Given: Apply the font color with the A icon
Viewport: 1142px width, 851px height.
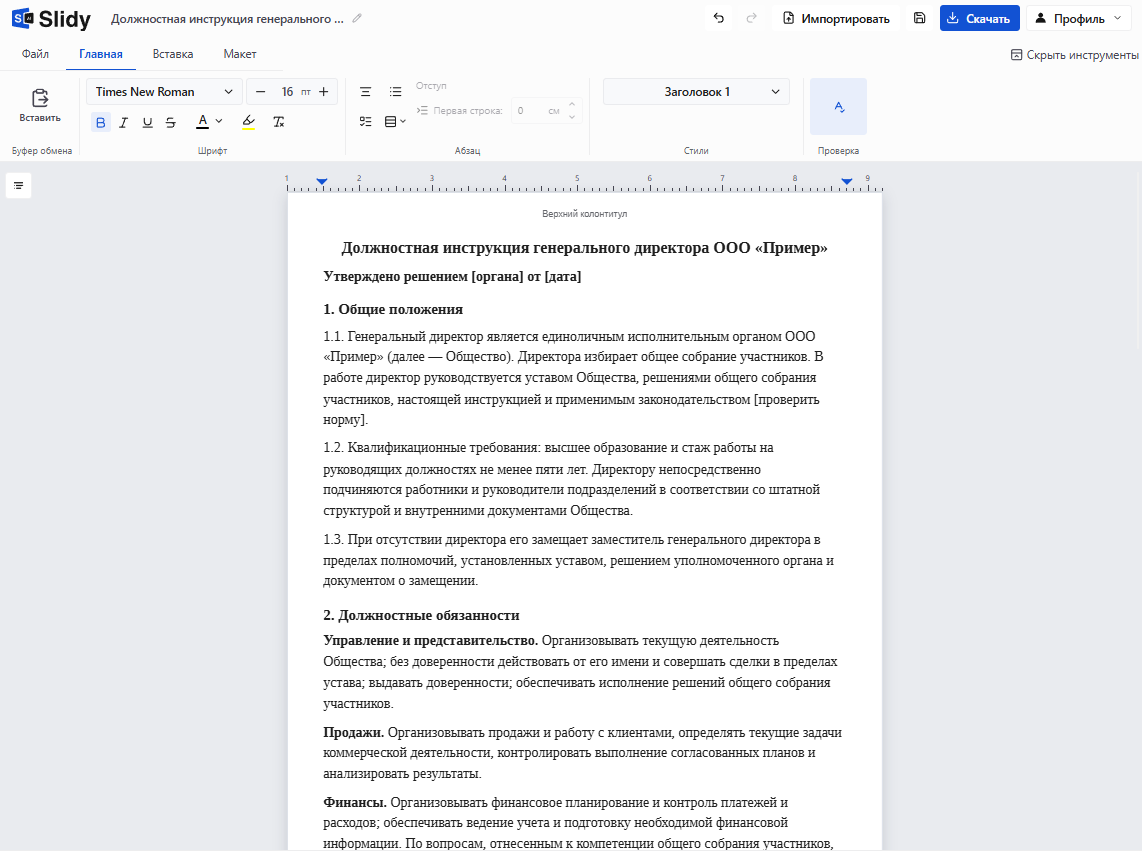Looking at the screenshot, I should [202, 122].
